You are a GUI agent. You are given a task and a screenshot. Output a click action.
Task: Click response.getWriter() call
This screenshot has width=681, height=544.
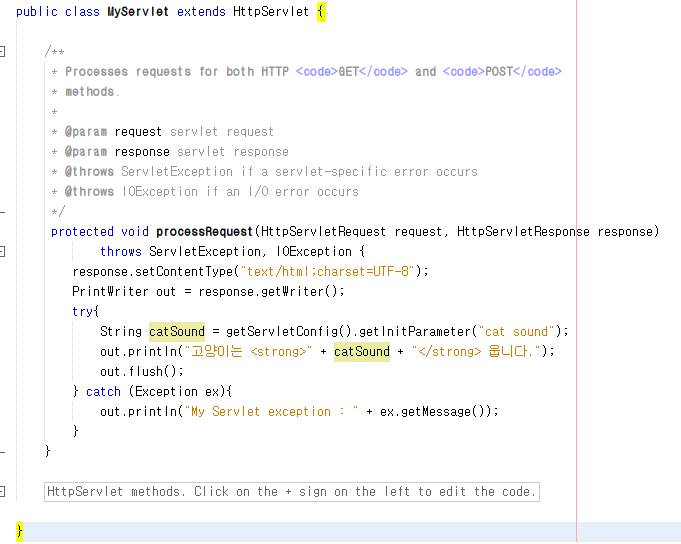[x=268, y=292]
